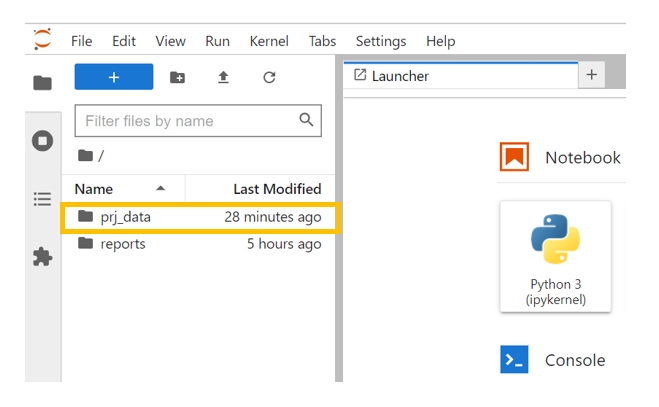This screenshot has height=407, width=659.
Task: Add a new tab with plus button
Action: [x=591, y=75]
